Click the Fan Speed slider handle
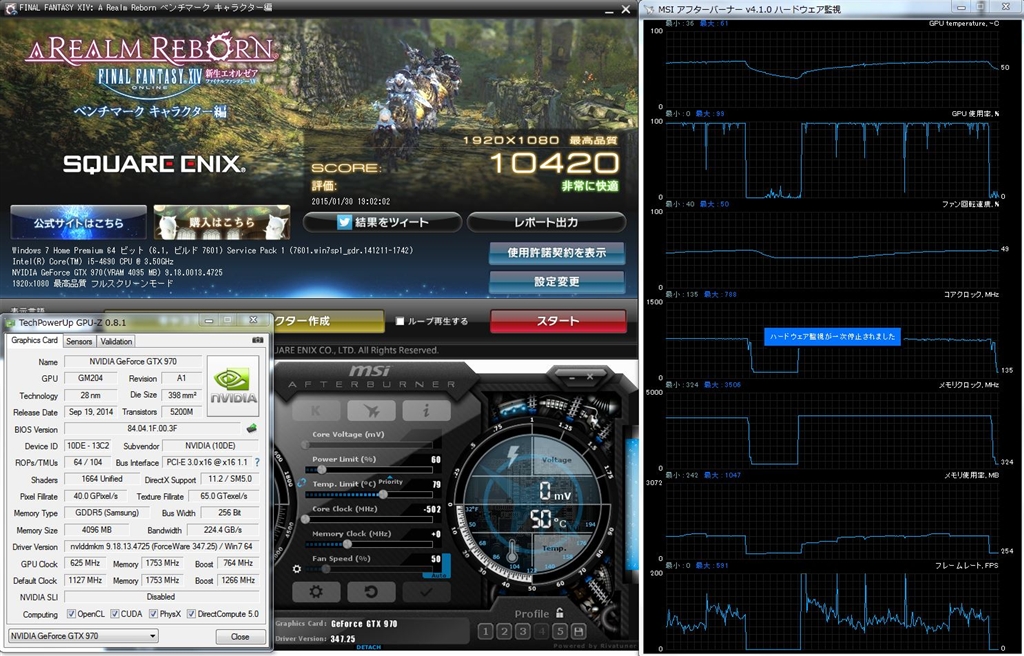The image size is (1024, 656). click(326, 568)
